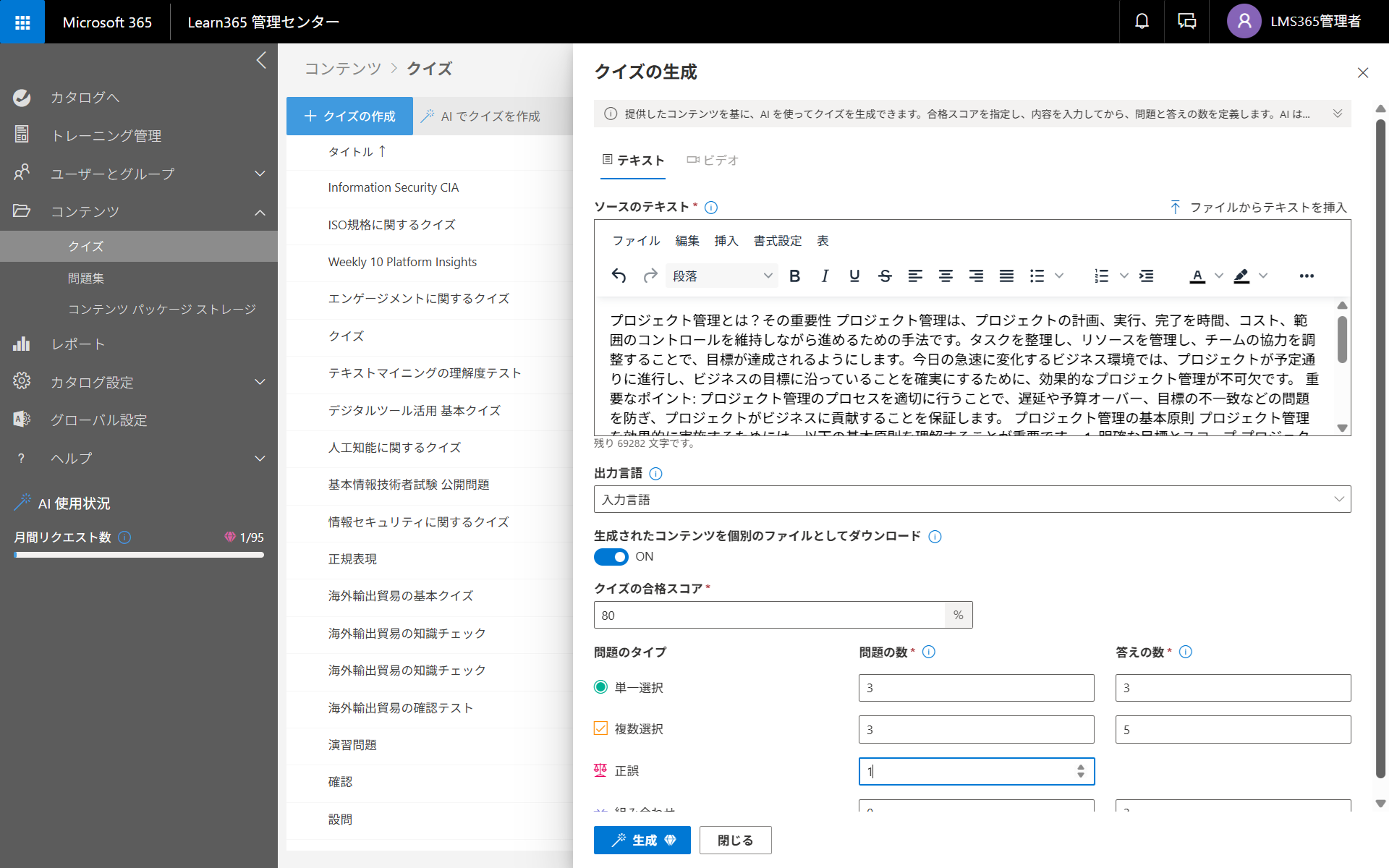This screenshot has width=1389, height=868.
Task: Show info for 答えの数
Action: [x=1186, y=652]
